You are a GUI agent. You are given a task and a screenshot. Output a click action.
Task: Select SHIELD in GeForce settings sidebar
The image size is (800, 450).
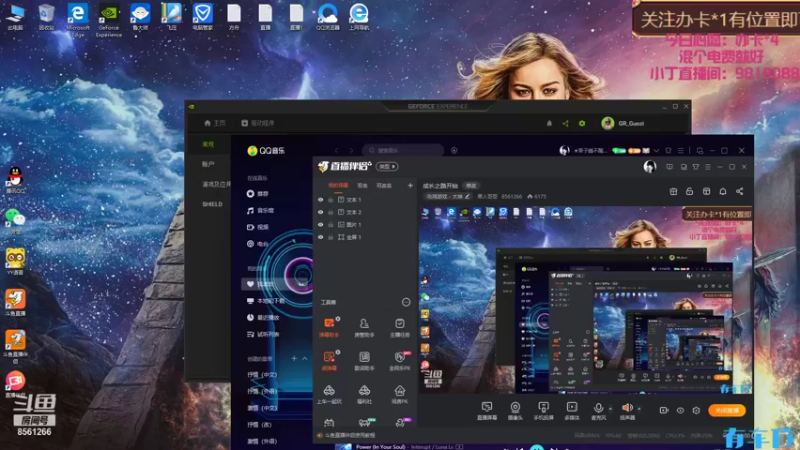pos(212,204)
